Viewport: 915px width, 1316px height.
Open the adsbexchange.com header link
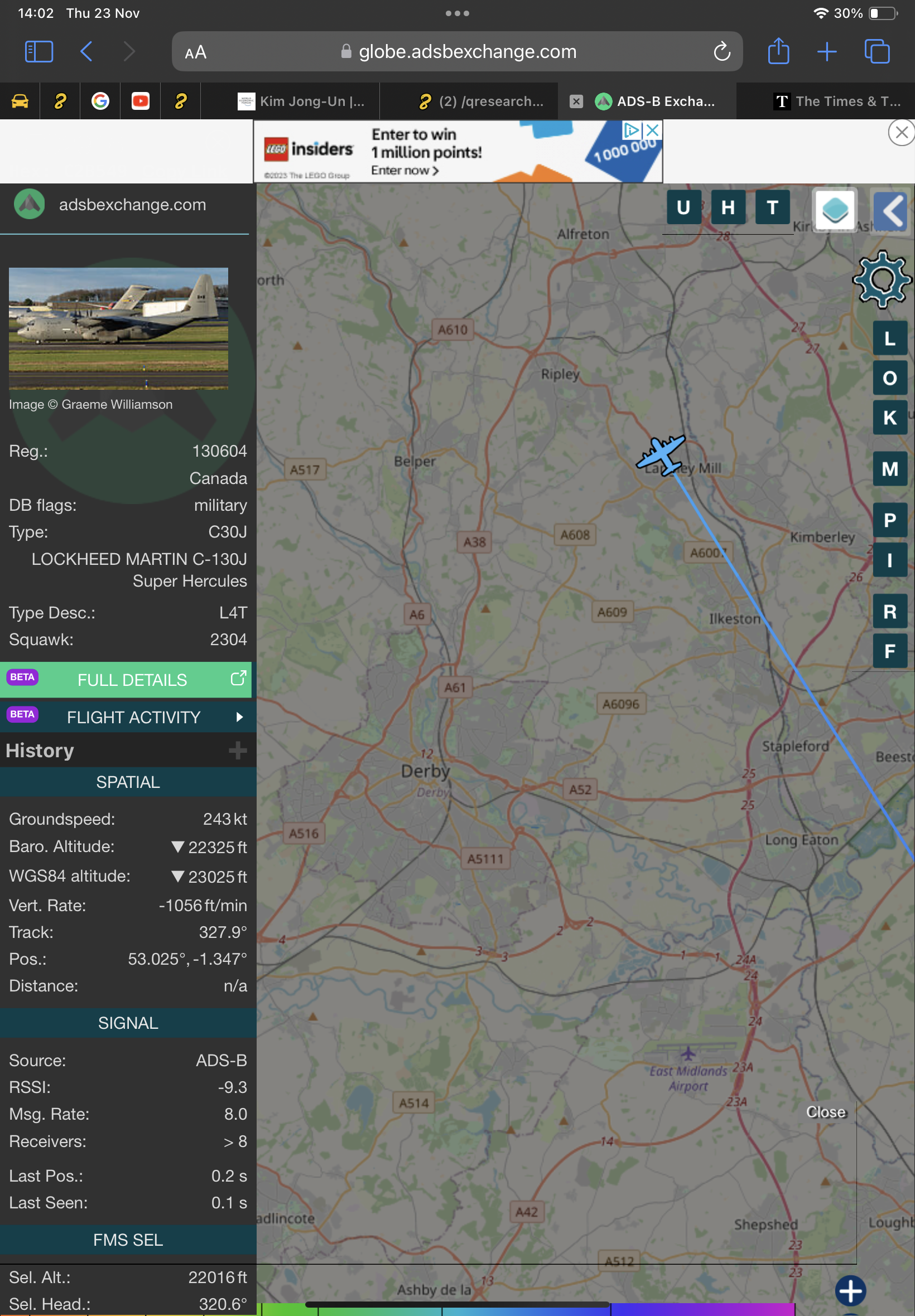pos(132,205)
